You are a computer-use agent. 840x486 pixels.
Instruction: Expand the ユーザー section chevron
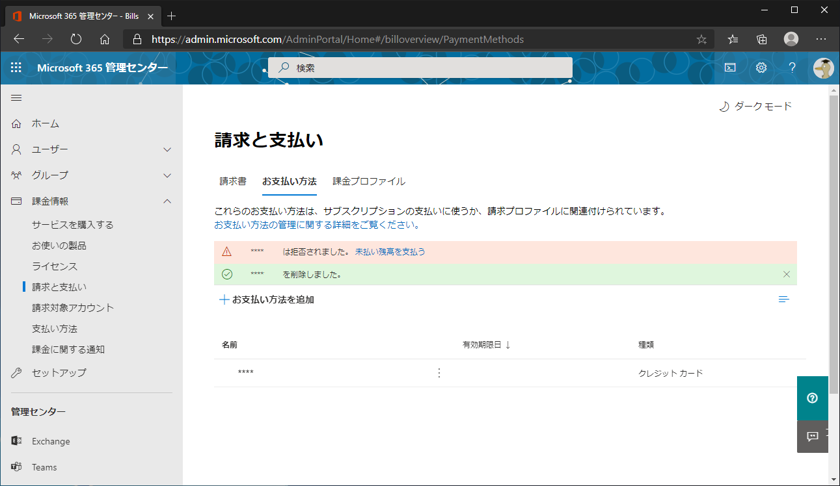(167, 149)
